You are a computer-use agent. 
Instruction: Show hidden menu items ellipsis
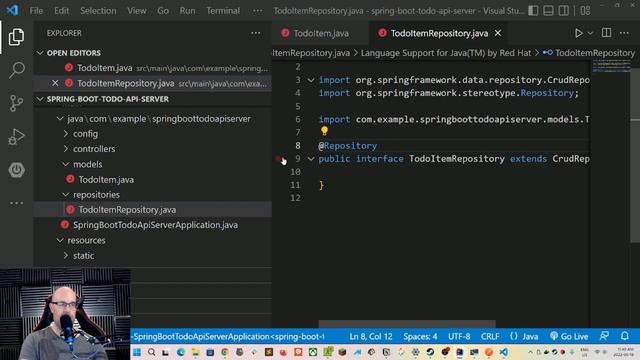(x=258, y=11)
